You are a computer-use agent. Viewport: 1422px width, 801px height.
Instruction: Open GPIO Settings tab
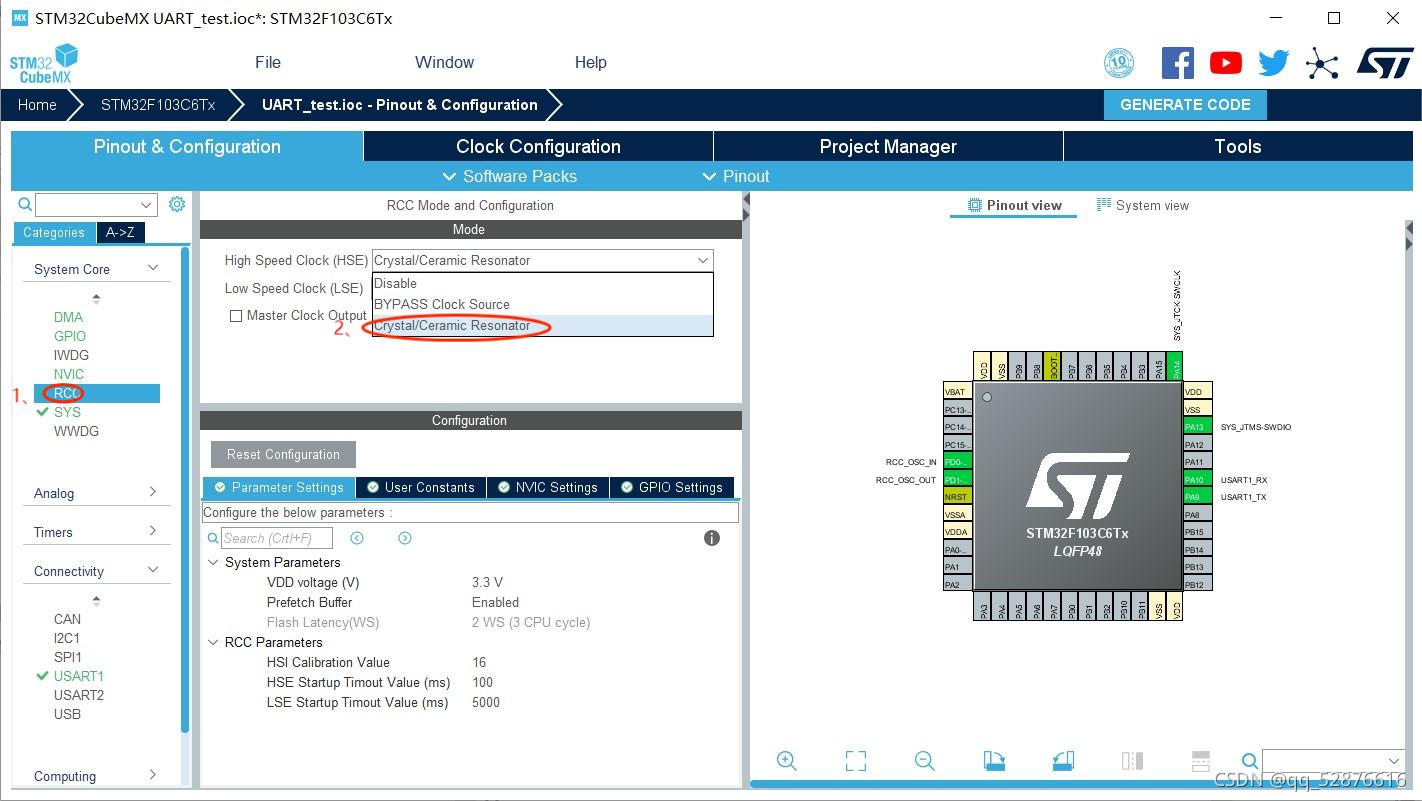(672, 487)
